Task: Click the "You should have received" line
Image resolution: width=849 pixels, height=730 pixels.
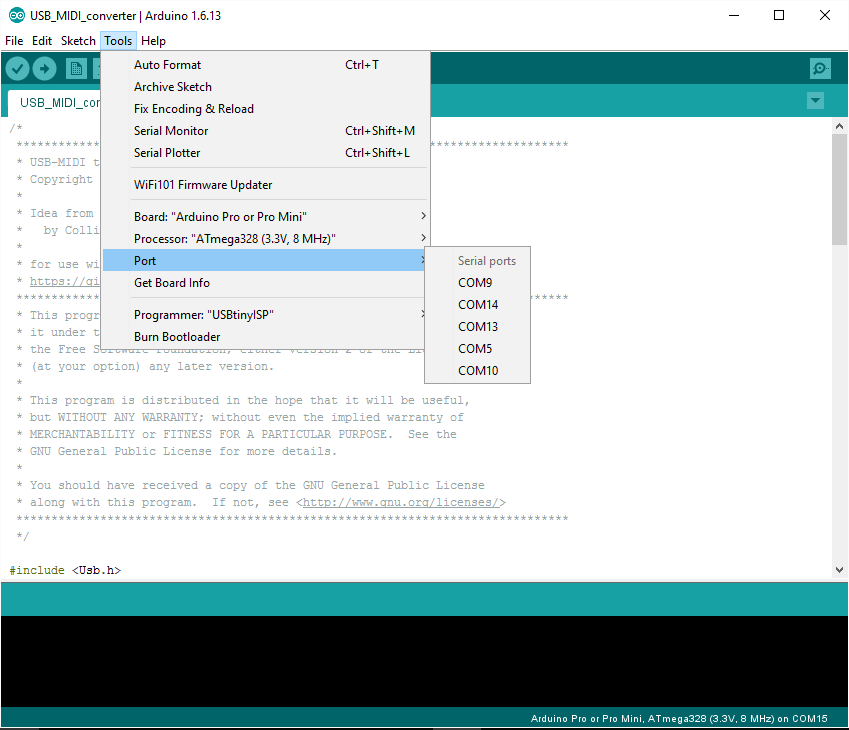Action: (x=251, y=485)
